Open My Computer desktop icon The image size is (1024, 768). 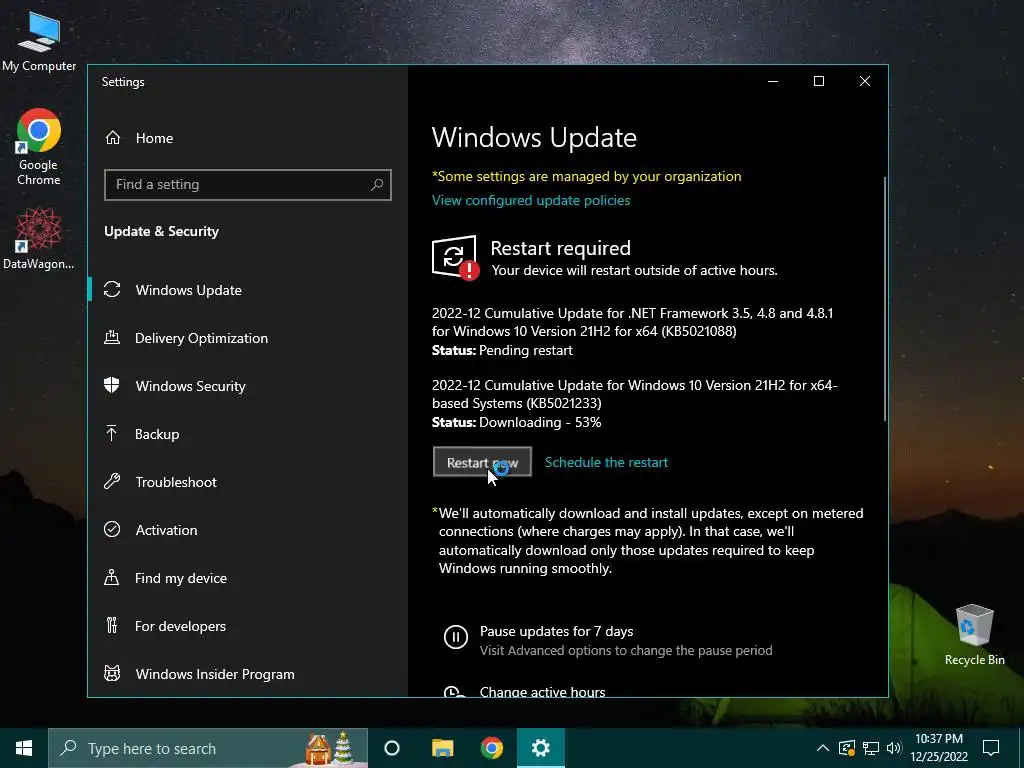click(x=39, y=41)
